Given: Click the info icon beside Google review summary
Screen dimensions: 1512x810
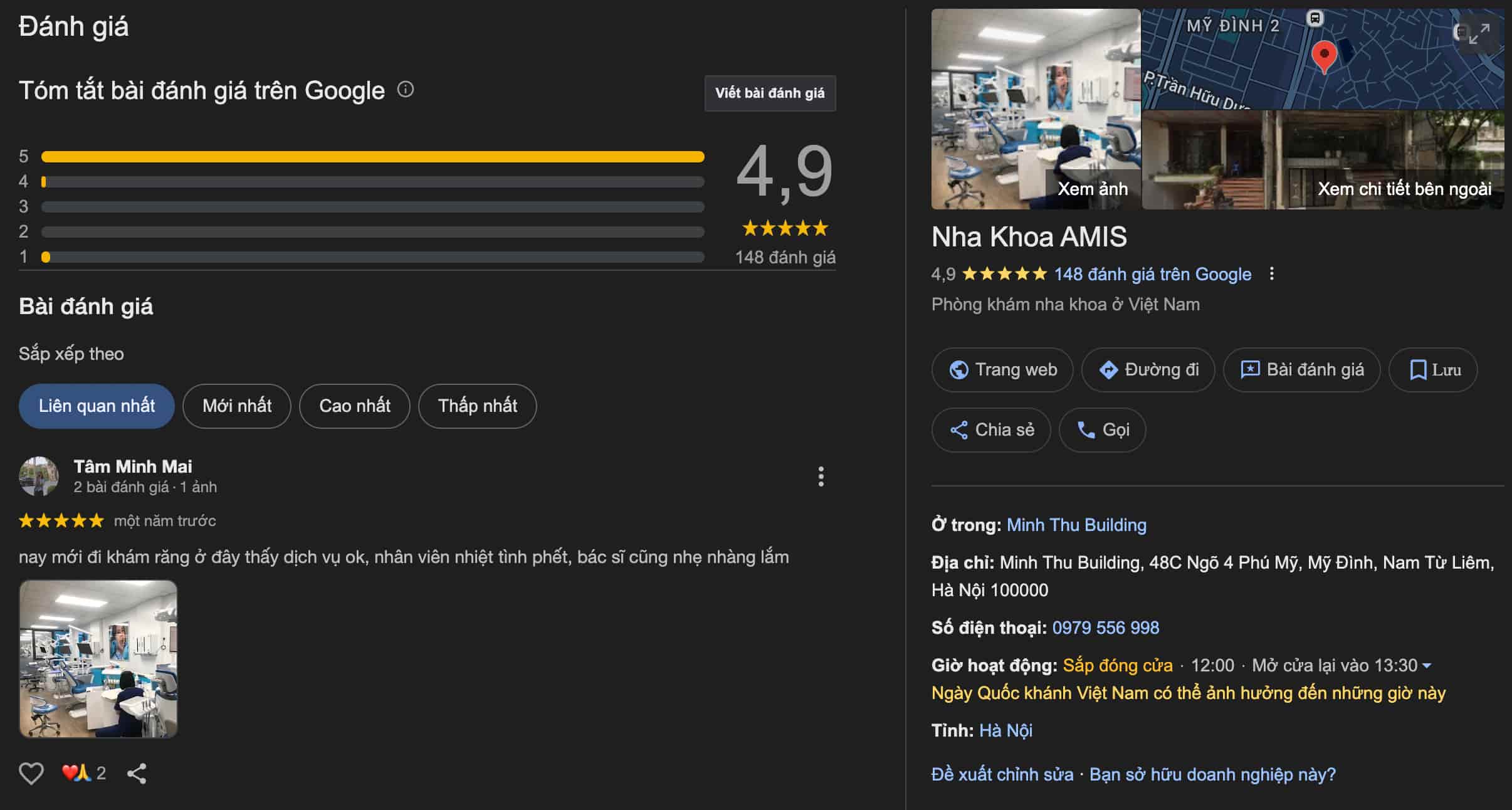Looking at the screenshot, I should point(406,90).
